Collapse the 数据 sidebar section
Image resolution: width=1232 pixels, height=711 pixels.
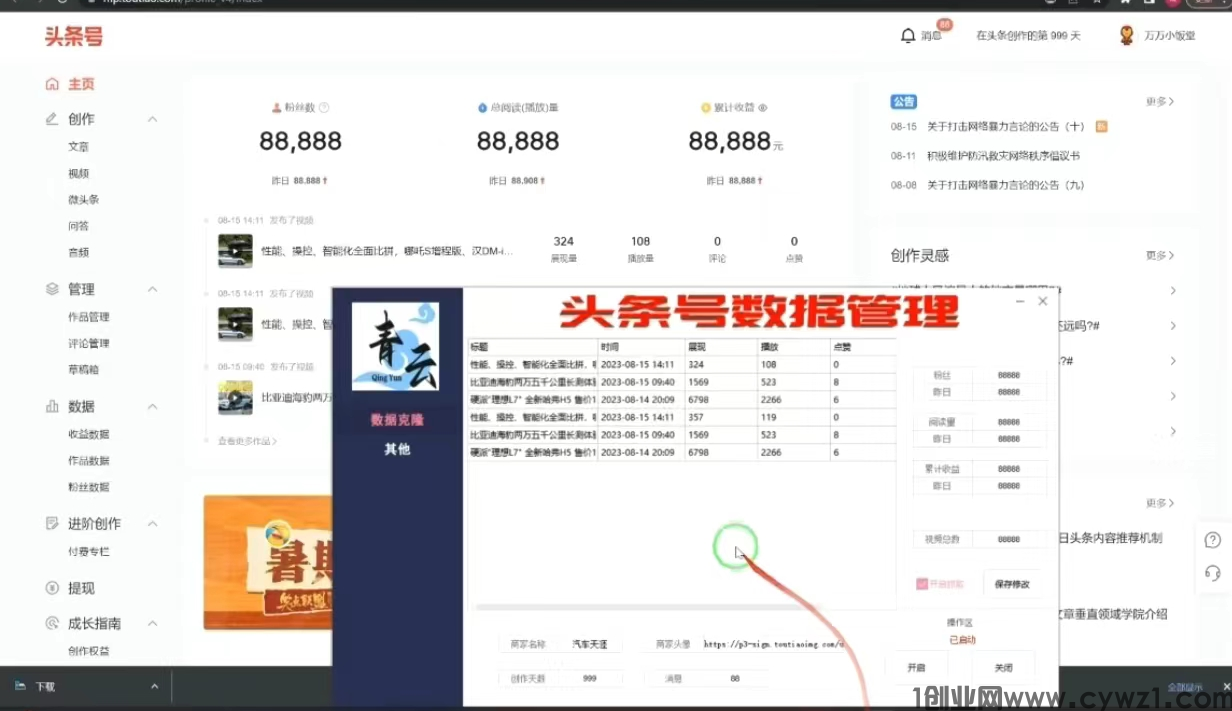point(152,407)
